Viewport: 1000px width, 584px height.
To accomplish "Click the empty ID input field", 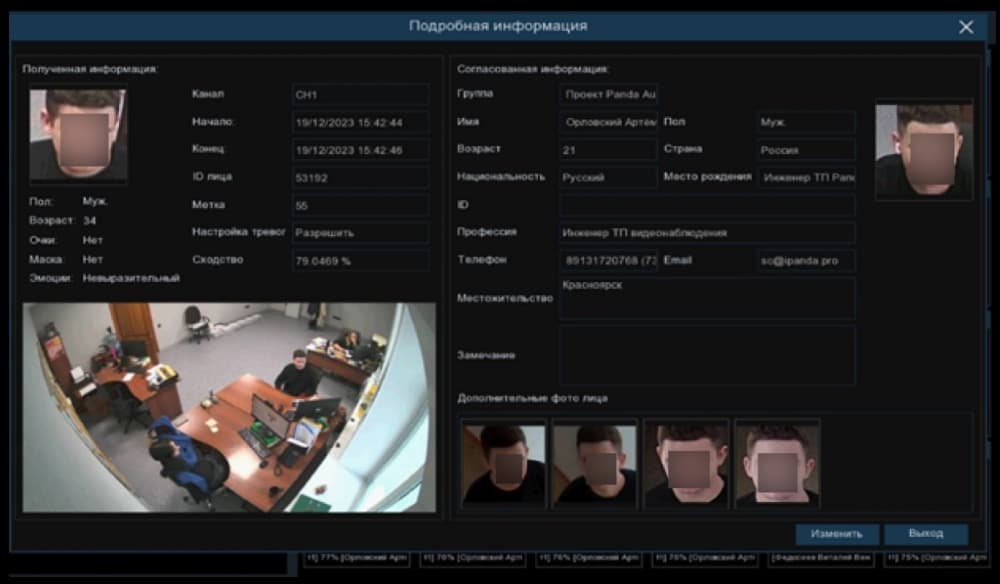I will 707,205.
